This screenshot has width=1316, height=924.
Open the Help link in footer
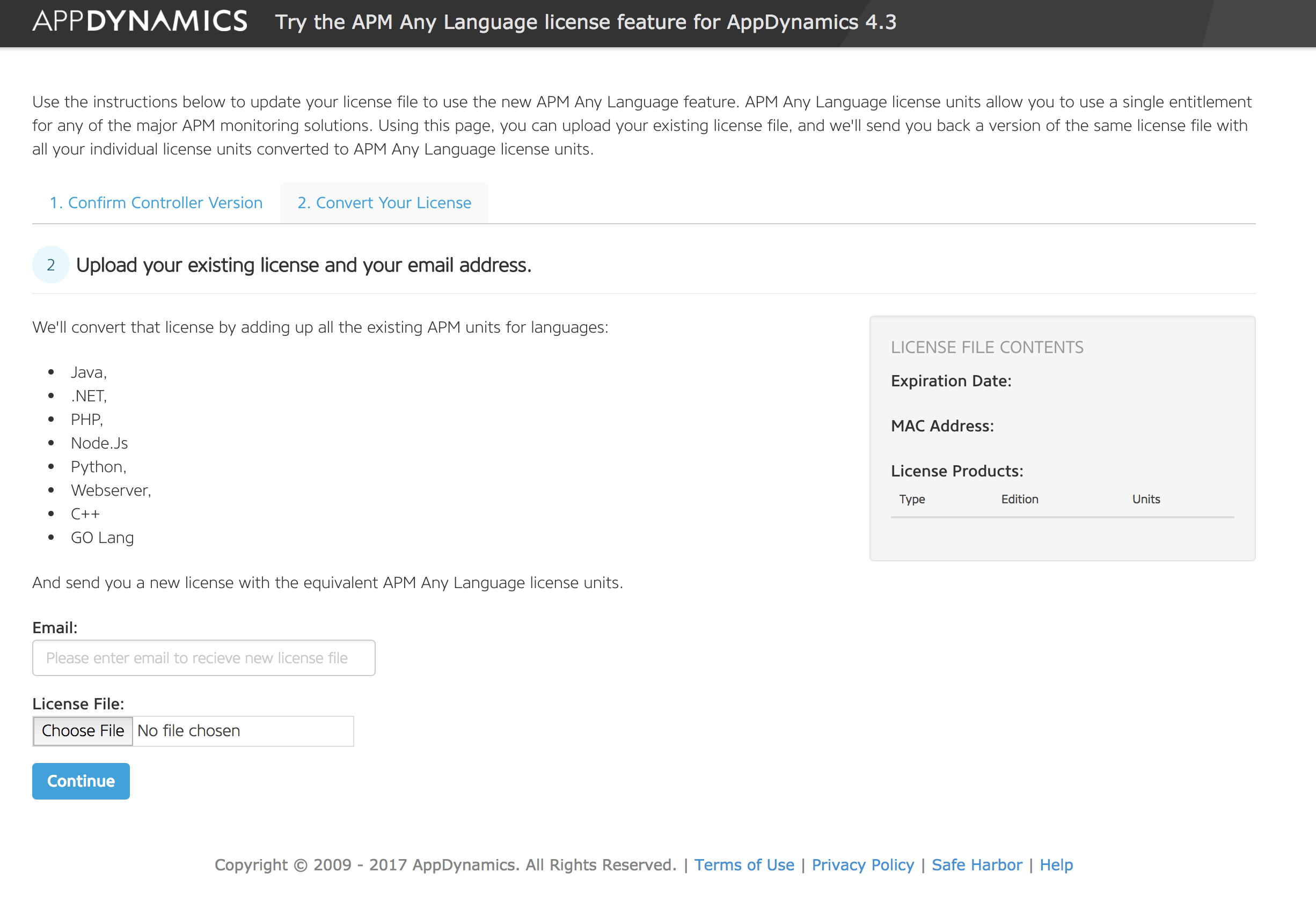1056,864
